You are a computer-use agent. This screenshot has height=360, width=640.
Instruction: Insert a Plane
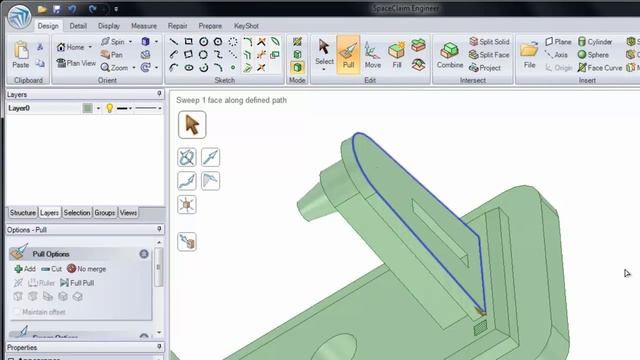pyautogui.click(x=558, y=42)
